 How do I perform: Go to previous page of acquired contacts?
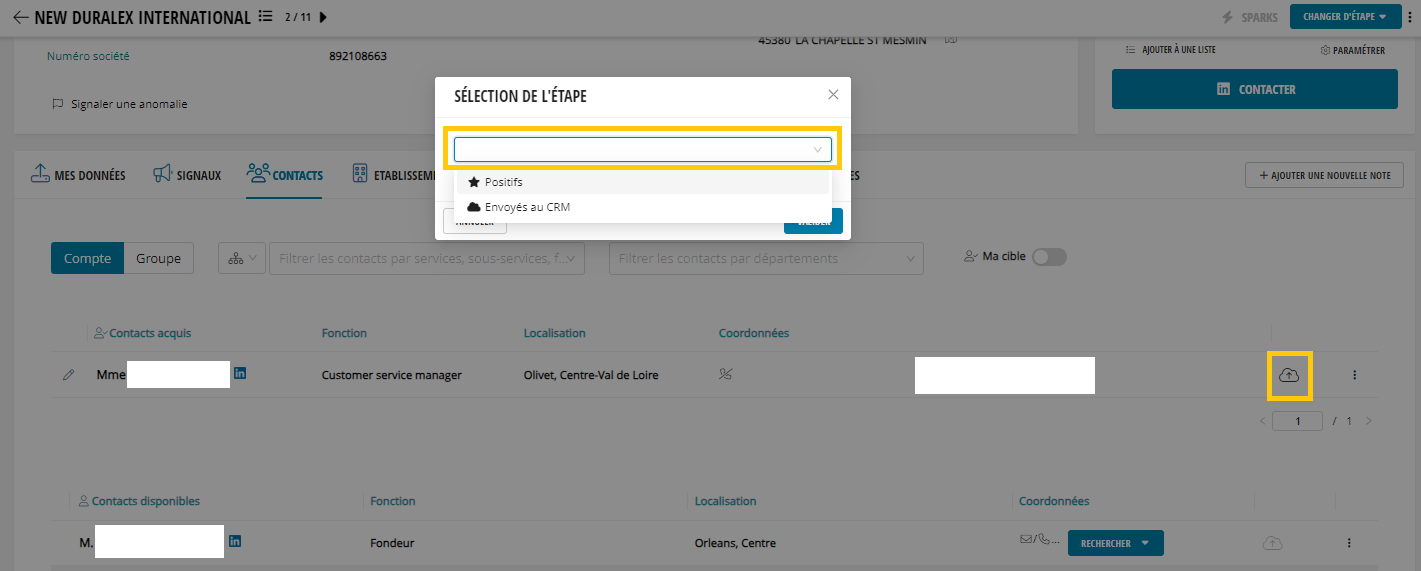pyautogui.click(x=1262, y=421)
